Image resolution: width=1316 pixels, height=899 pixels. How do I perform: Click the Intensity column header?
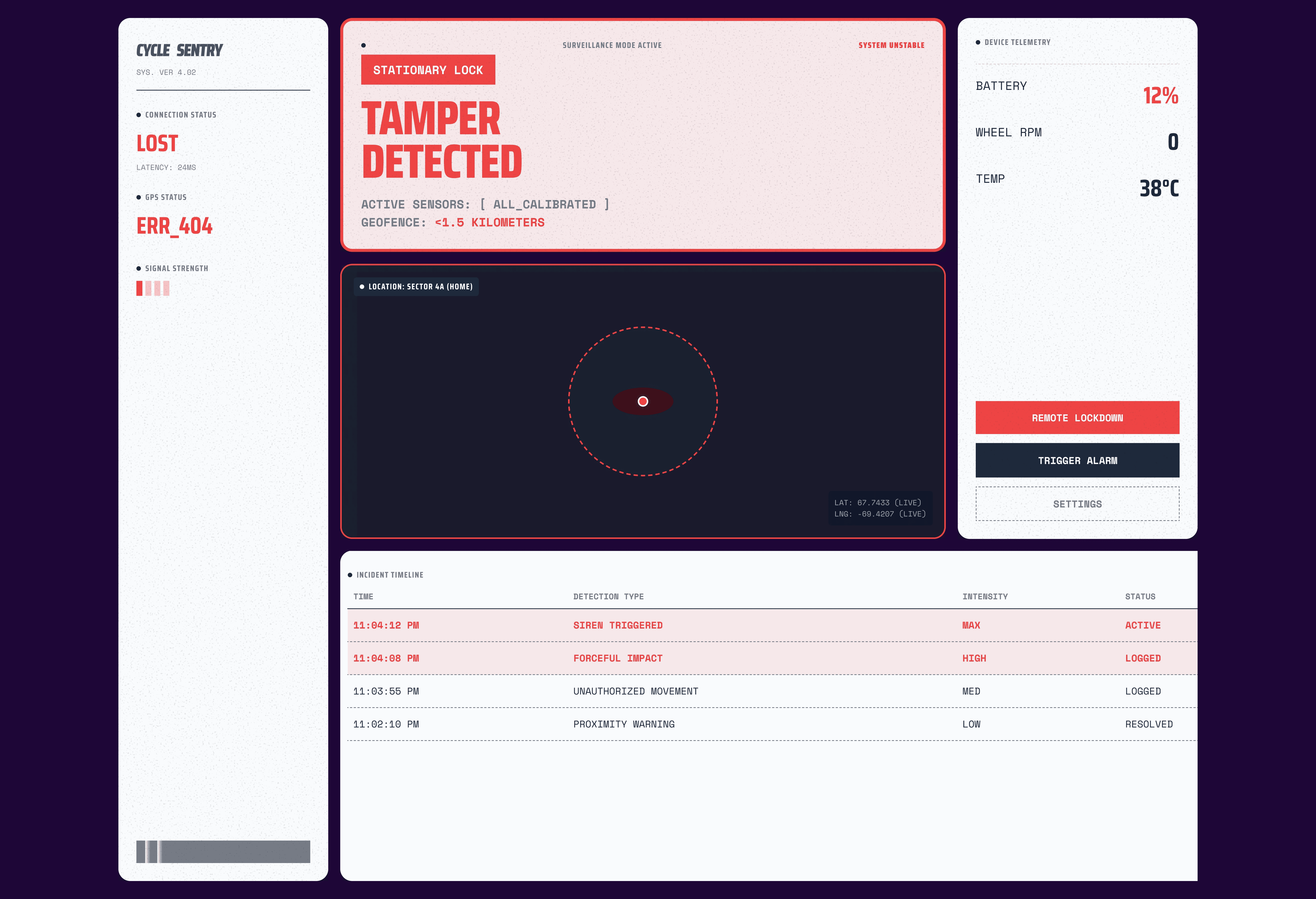[985, 597]
